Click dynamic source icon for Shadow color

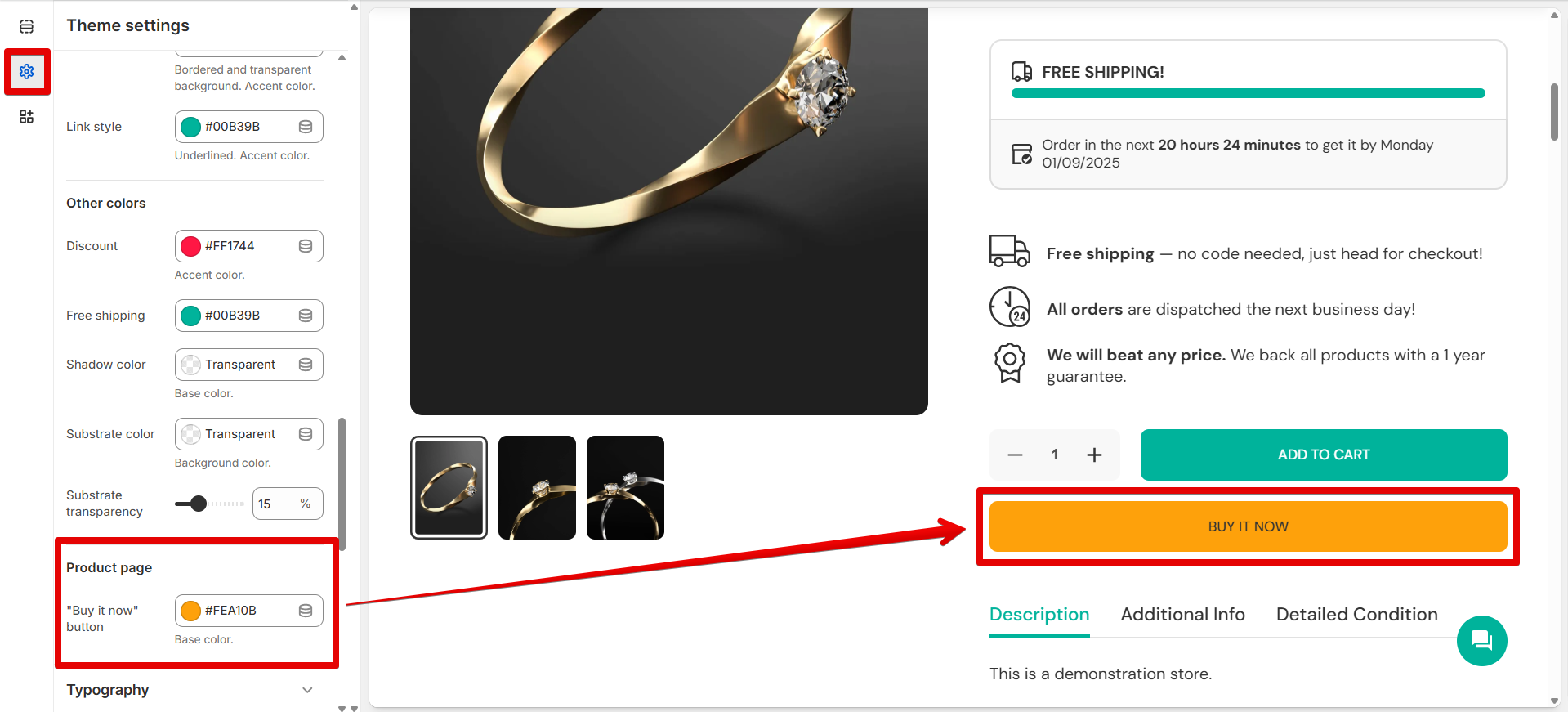pos(306,365)
